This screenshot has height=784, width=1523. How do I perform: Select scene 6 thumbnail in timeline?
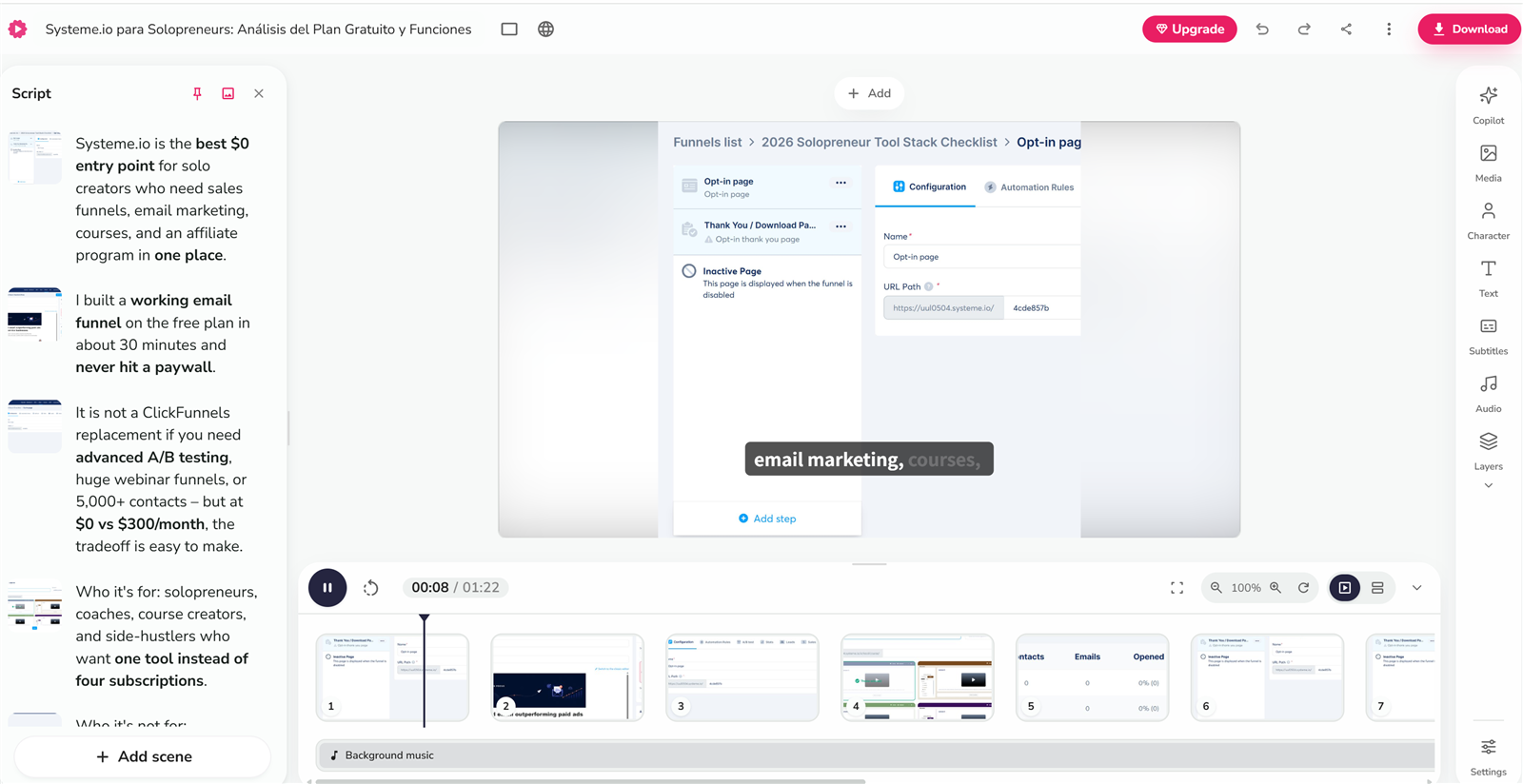[1268, 677]
